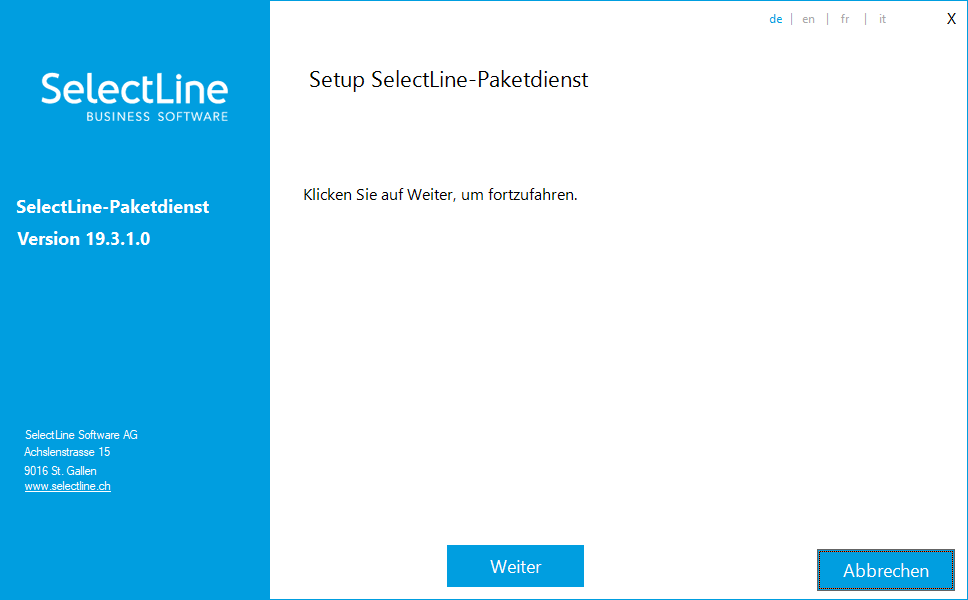Image resolution: width=968 pixels, height=600 pixels.
Task: Click the separator between de and en
Action: click(791, 19)
